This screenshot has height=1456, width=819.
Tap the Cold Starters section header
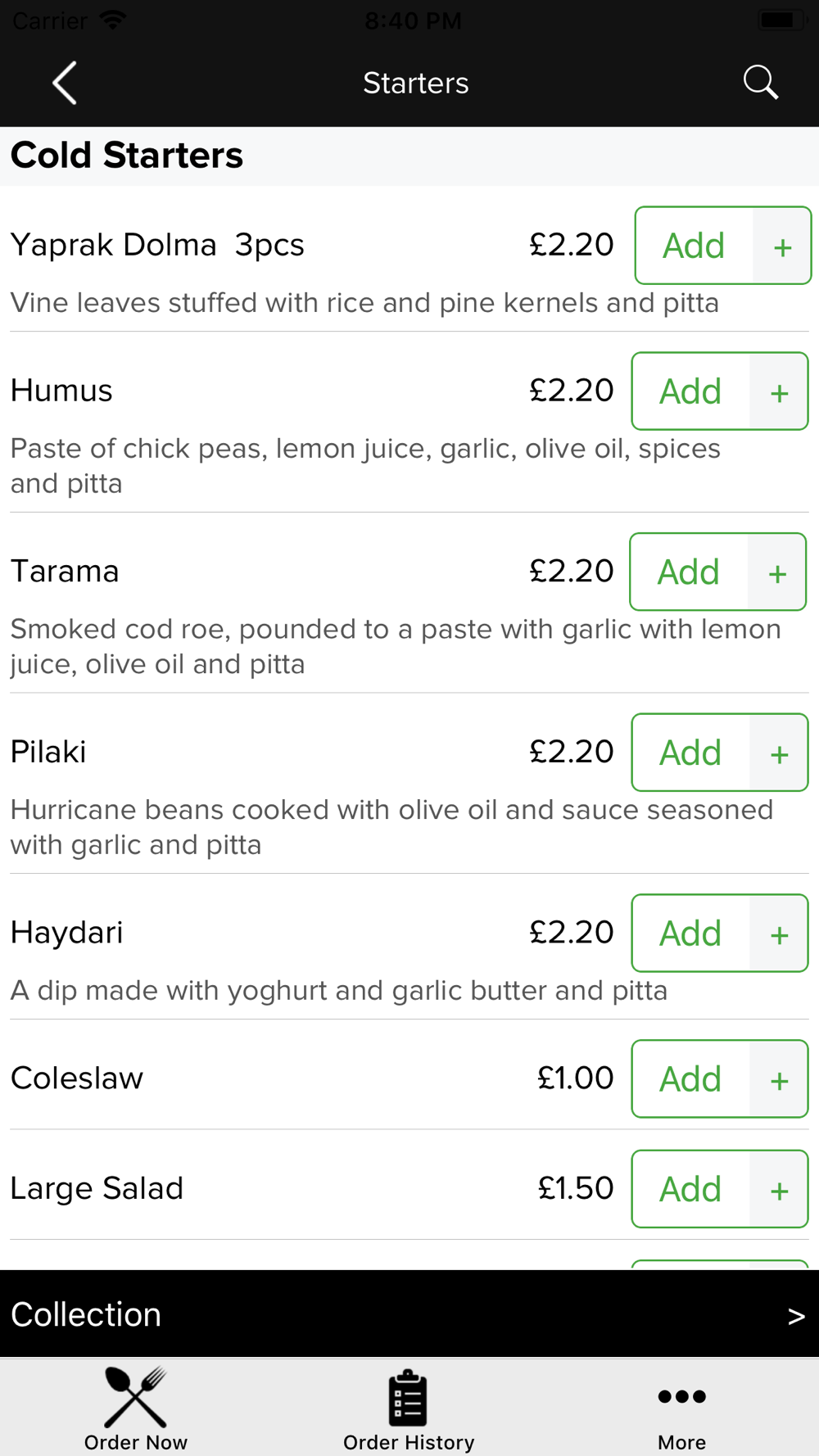tap(127, 156)
